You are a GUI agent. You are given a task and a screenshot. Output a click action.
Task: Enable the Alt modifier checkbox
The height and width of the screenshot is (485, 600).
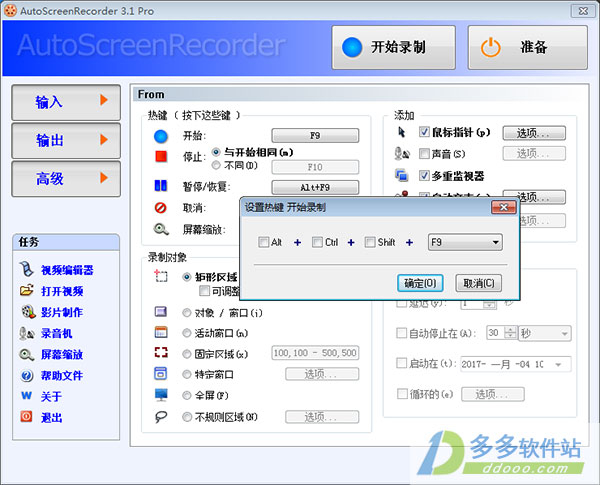[x=264, y=242]
